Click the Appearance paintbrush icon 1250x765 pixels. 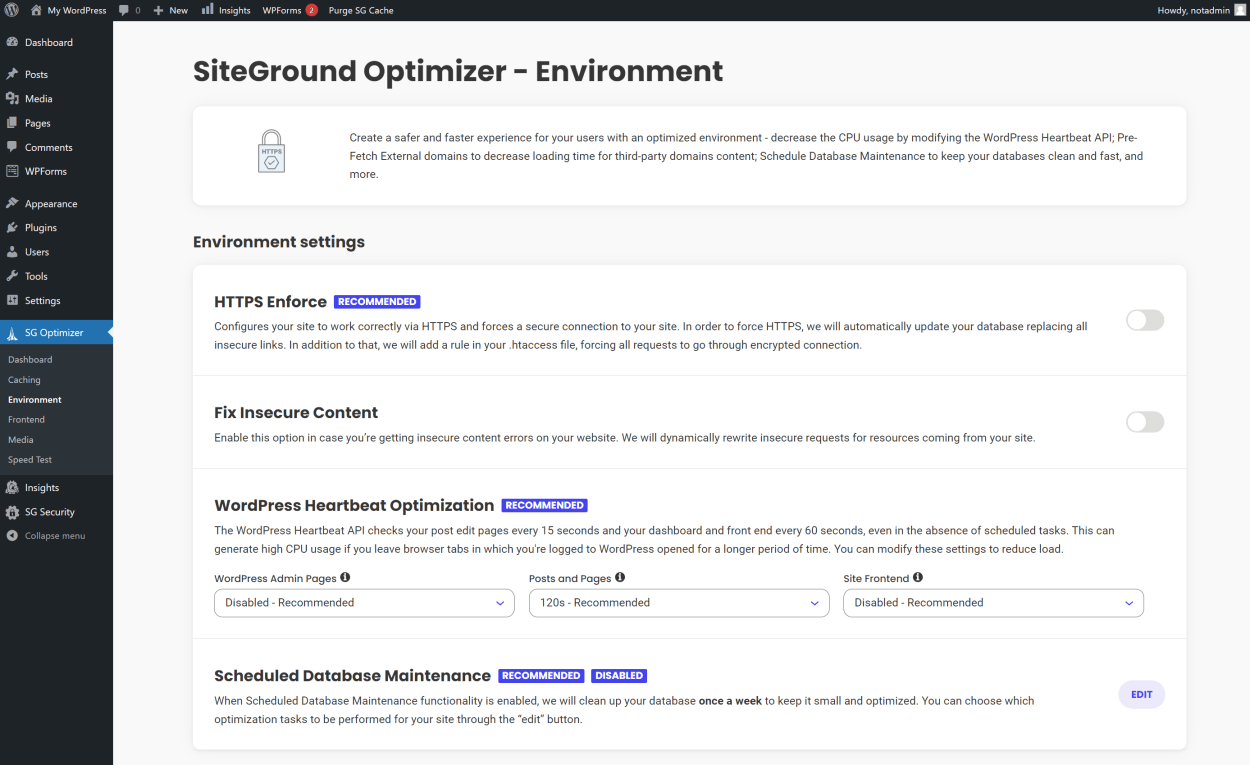(12, 203)
